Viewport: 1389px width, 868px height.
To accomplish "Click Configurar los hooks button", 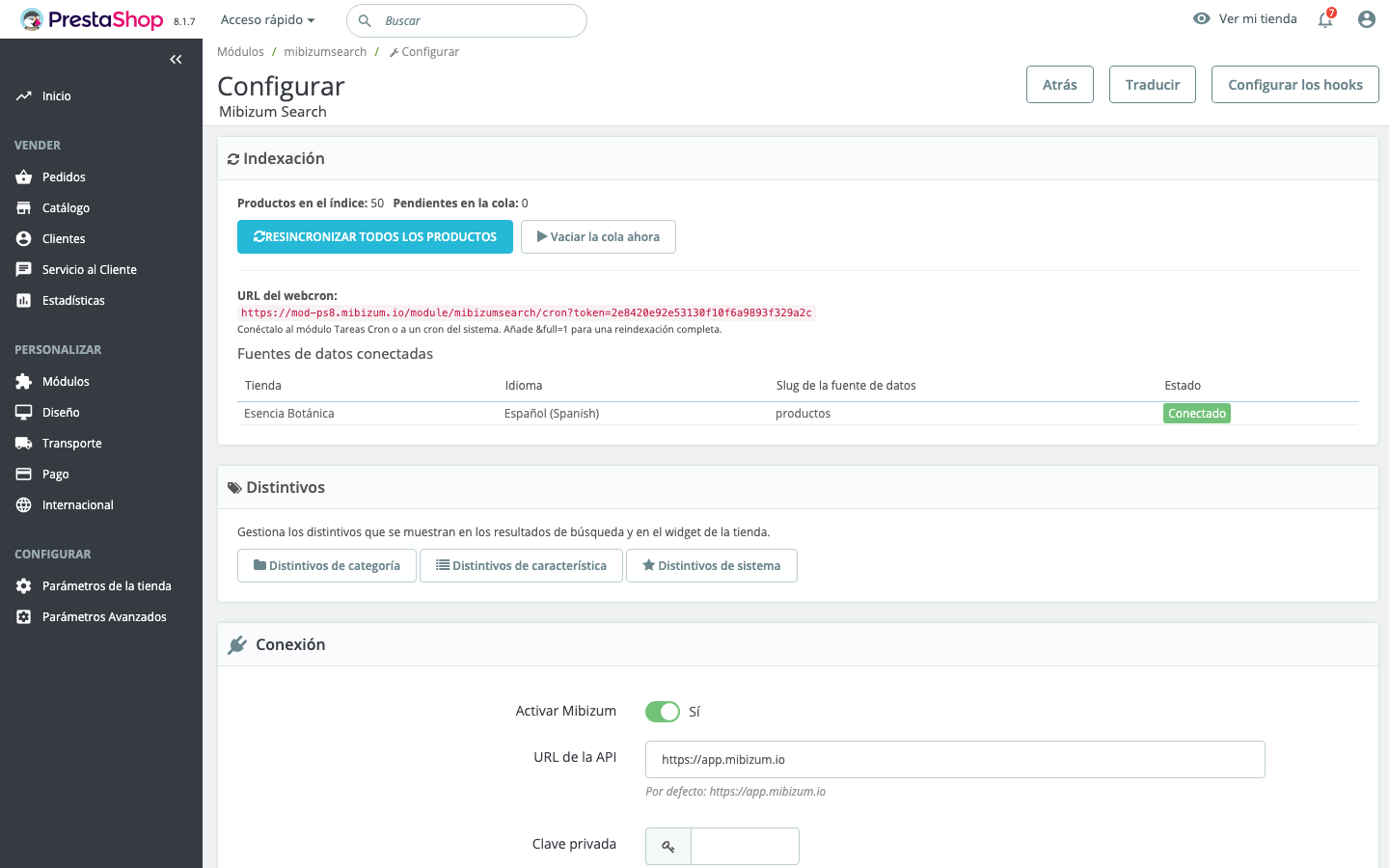I will pyautogui.click(x=1295, y=85).
